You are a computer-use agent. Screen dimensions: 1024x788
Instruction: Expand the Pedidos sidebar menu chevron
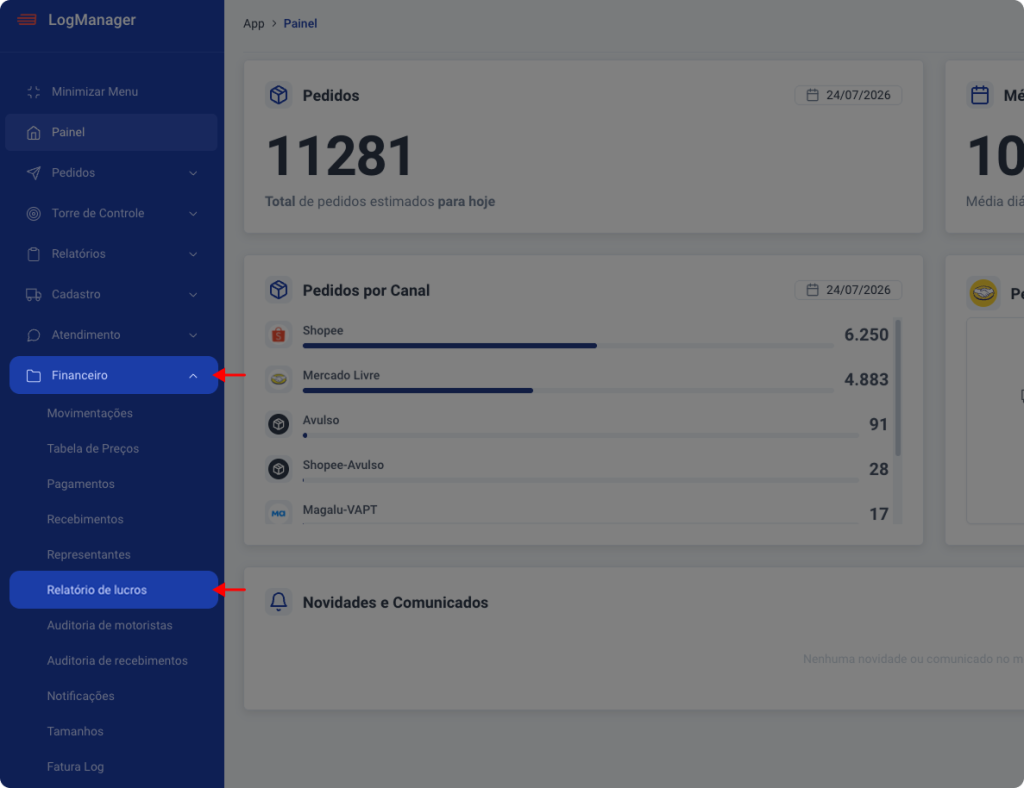tap(193, 173)
